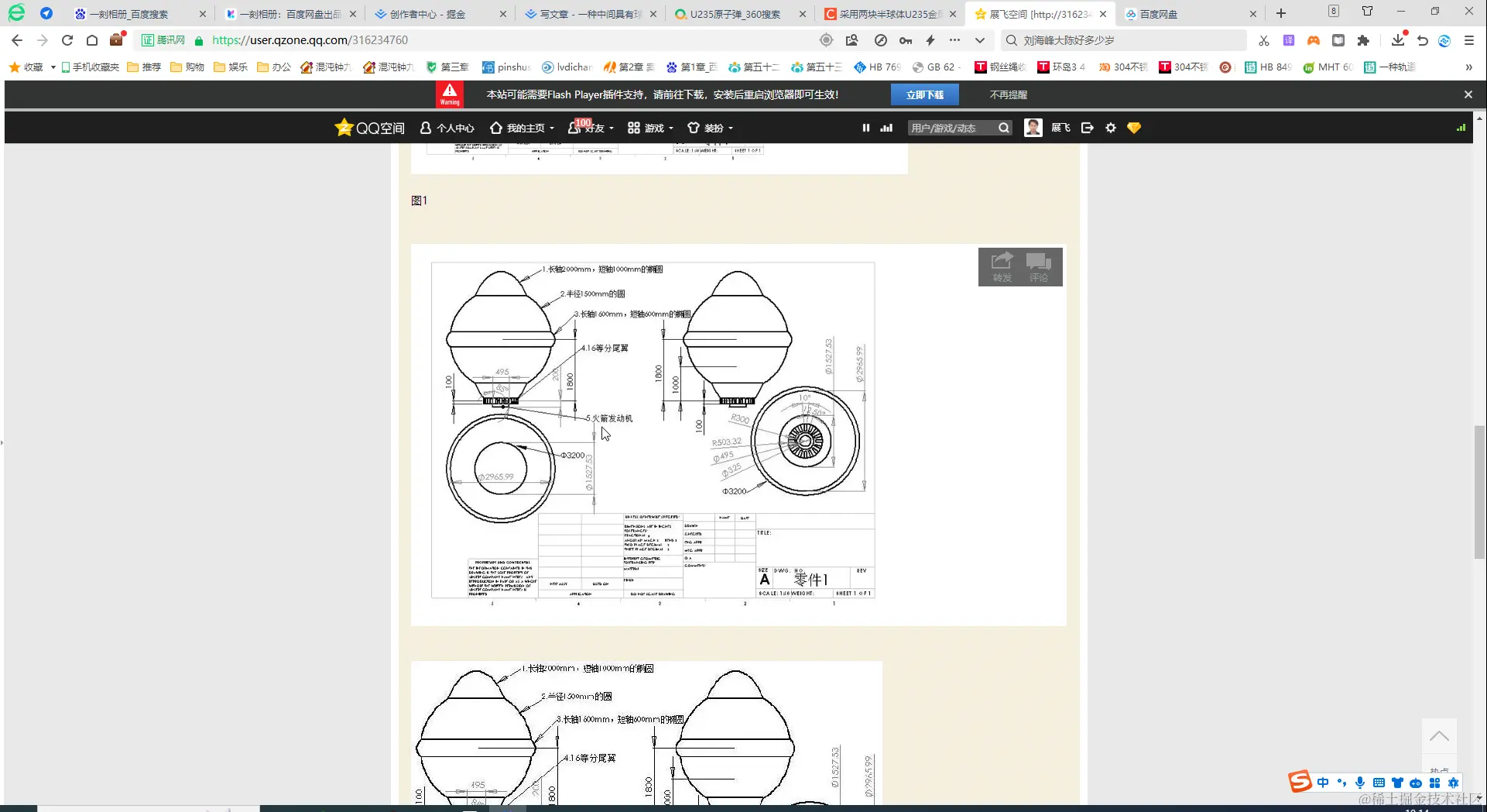The width and height of the screenshot is (1487, 812).
Task: Open the translate extension icon
Action: point(1289,40)
